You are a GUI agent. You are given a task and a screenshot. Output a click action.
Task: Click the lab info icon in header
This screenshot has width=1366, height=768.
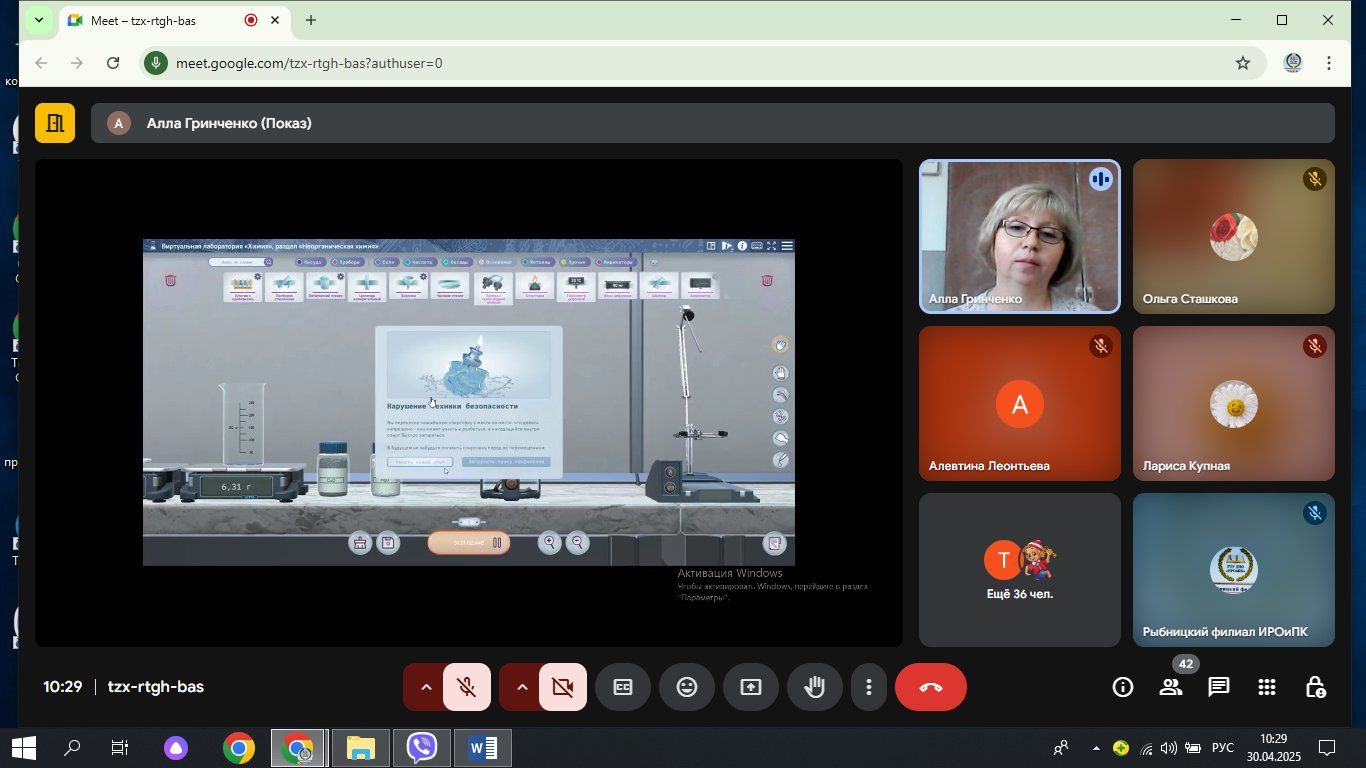pyautogui.click(x=741, y=246)
